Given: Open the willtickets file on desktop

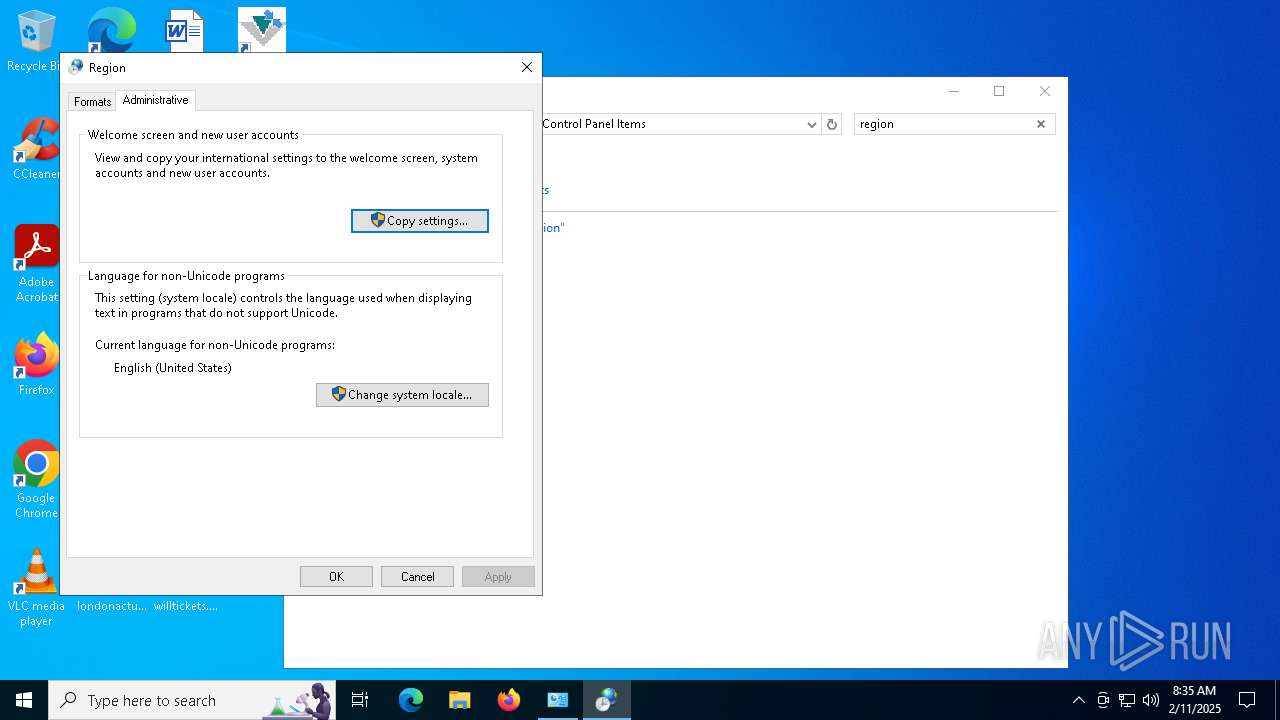Looking at the screenshot, I should tap(186, 605).
